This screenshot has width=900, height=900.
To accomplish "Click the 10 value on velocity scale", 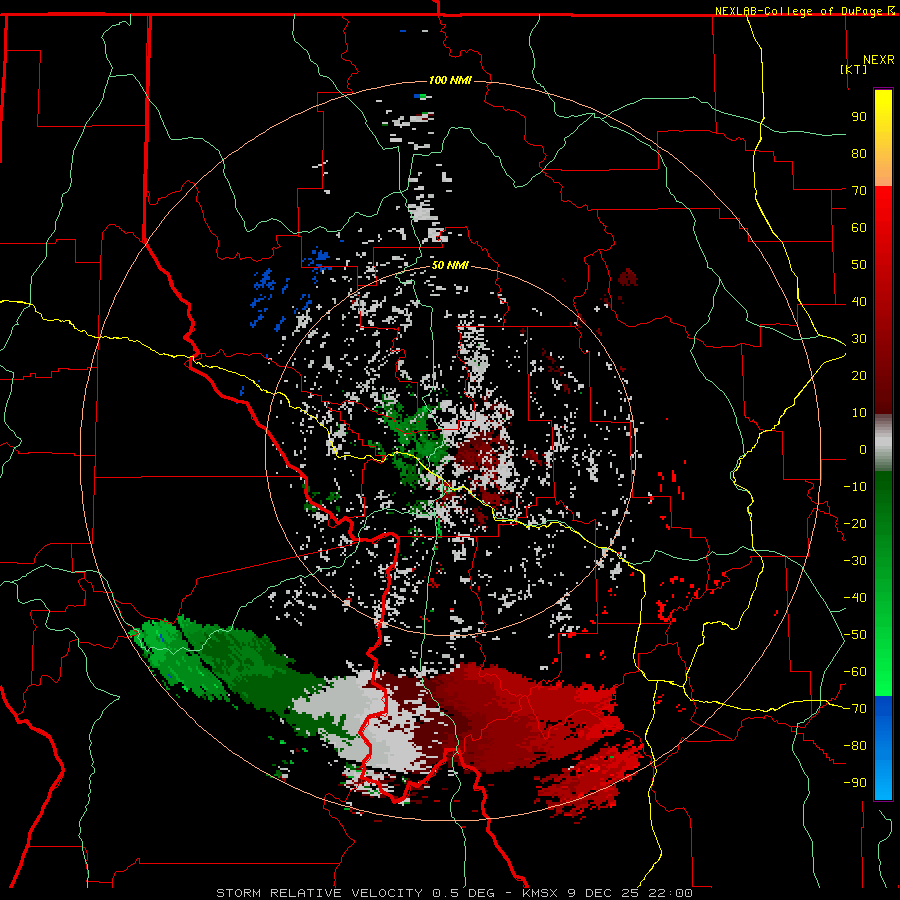I will (x=859, y=413).
